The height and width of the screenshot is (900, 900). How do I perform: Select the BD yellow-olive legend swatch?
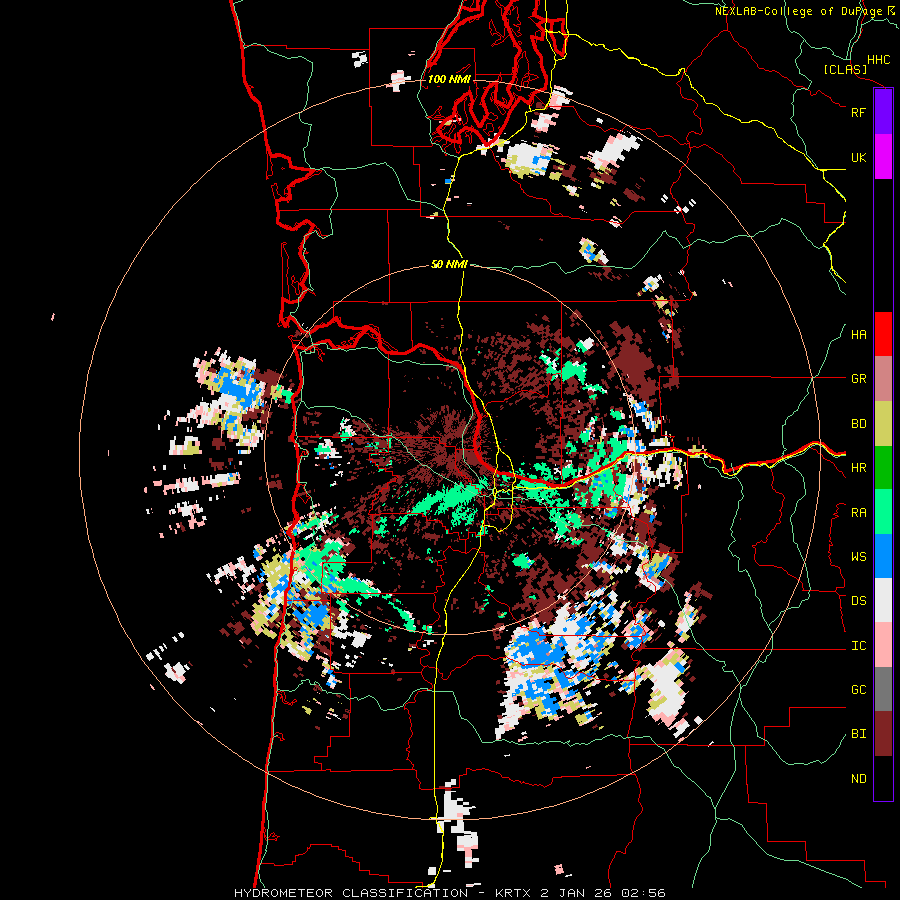click(x=883, y=424)
